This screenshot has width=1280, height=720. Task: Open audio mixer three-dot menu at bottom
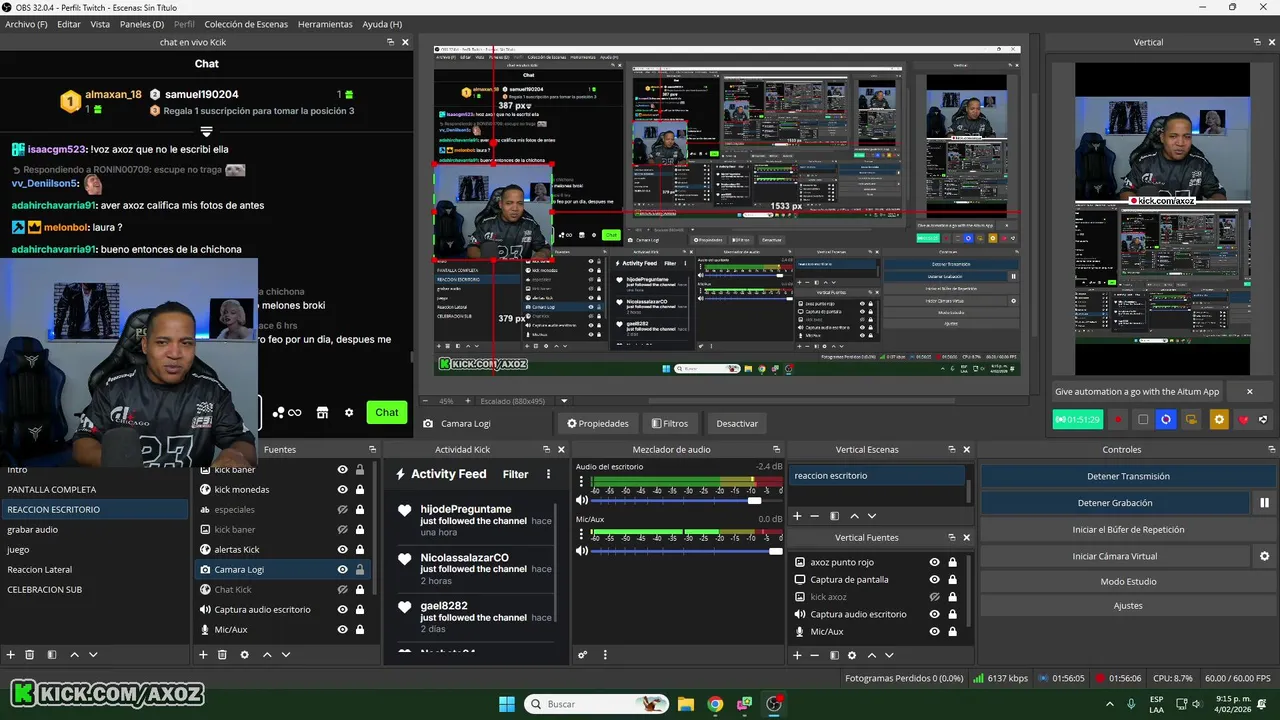(604, 655)
